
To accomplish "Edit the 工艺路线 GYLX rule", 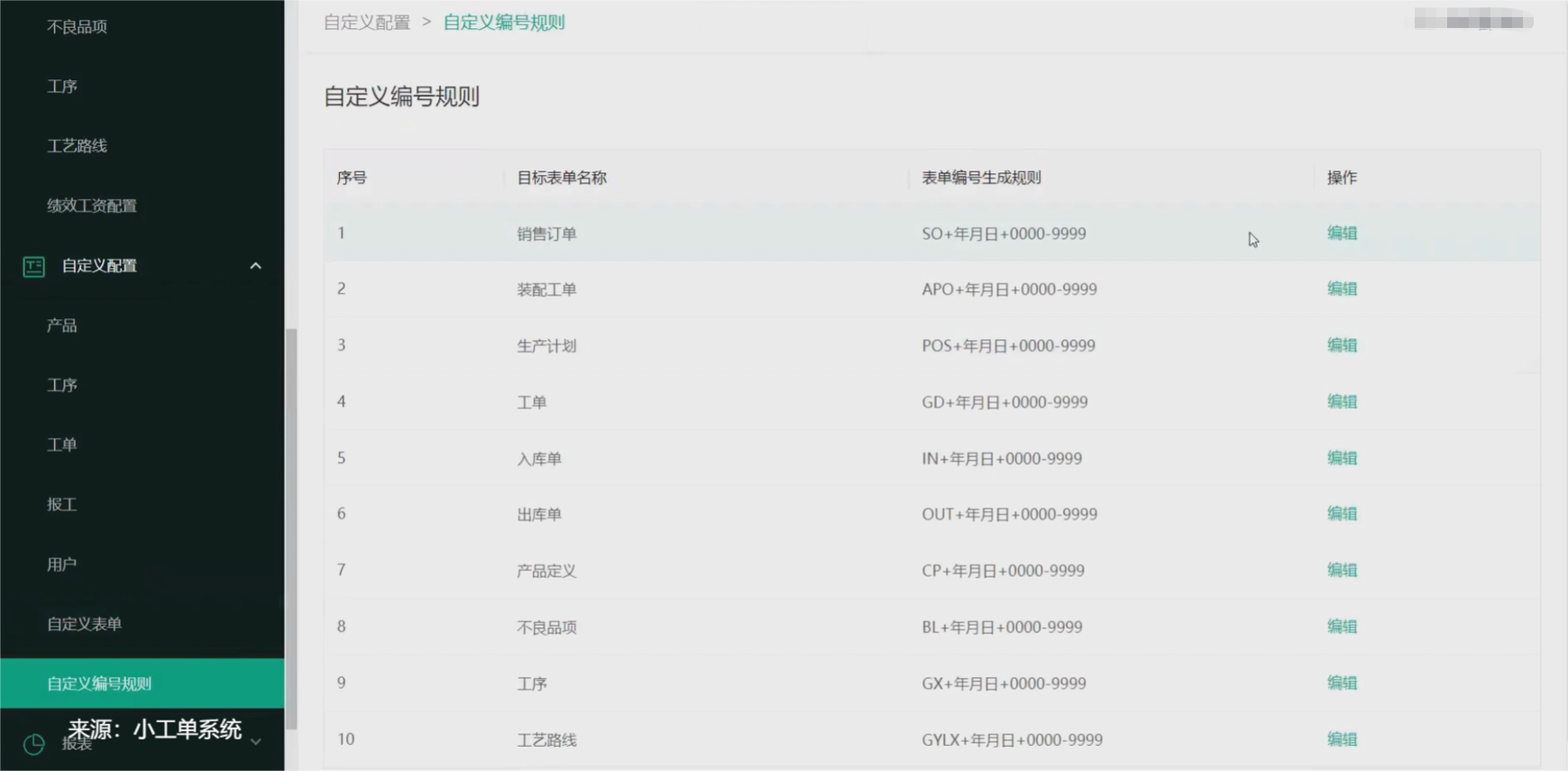I will point(1342,739).
